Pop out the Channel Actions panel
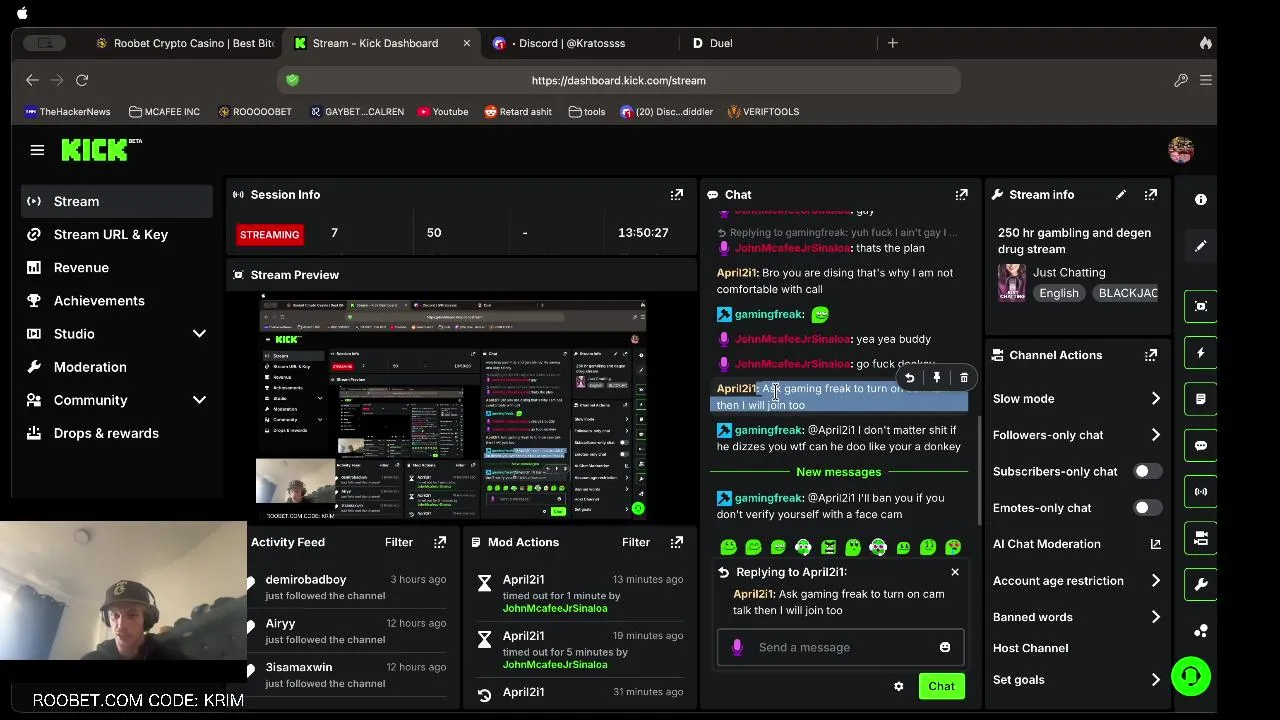1280x720 pixels. tap(1151, 354)
